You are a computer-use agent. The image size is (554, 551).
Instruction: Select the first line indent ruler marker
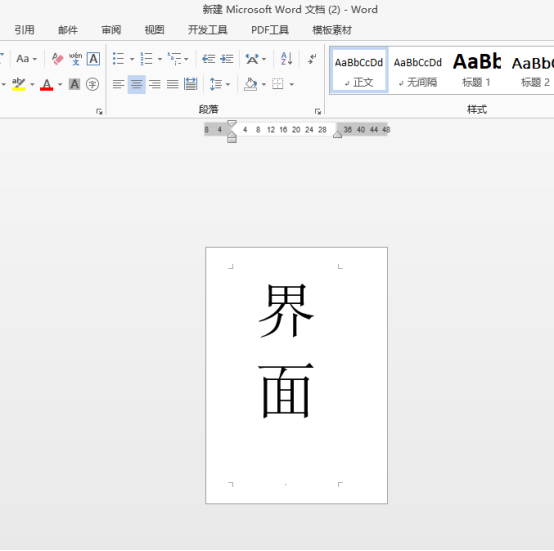pyautogui.click(x=232, y=123)
